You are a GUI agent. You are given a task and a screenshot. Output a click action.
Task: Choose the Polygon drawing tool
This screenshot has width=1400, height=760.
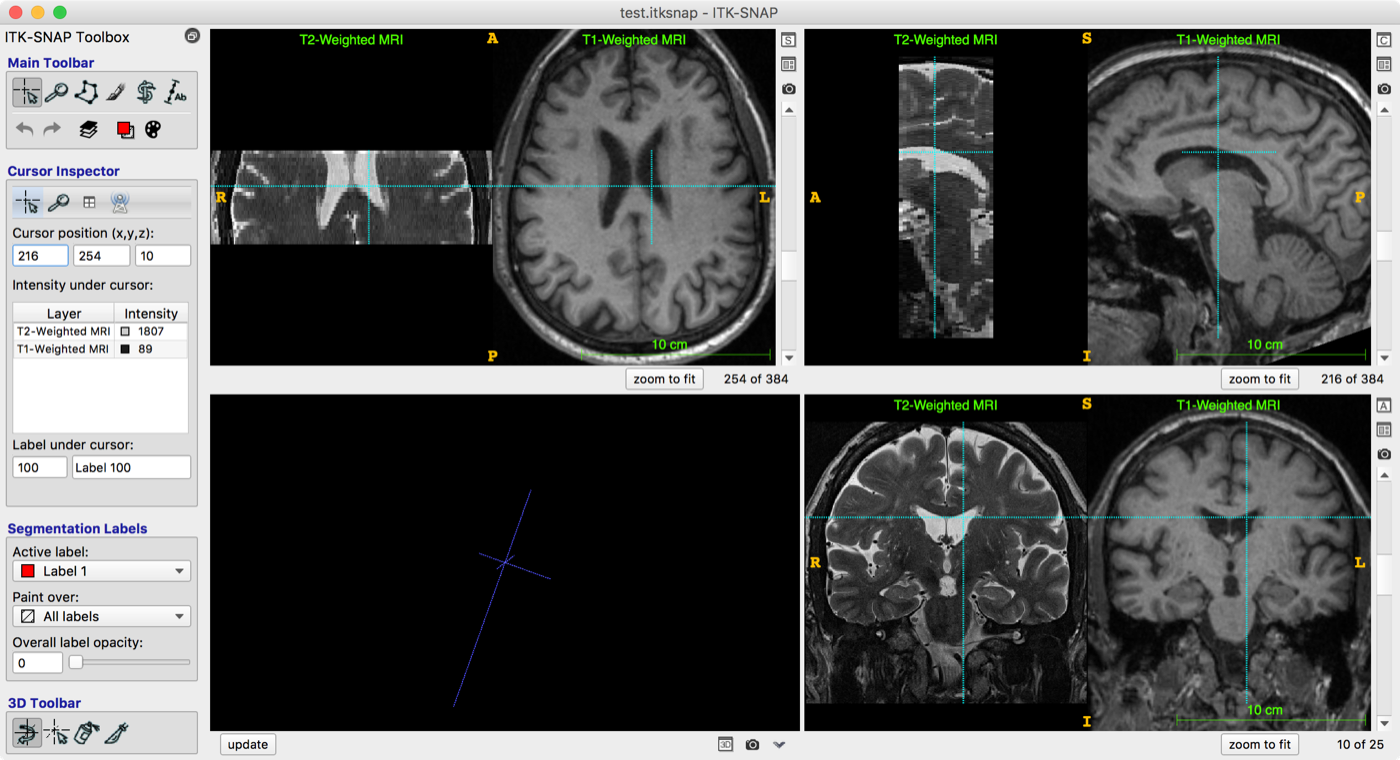pyautogui.click(x=87, y=93)
